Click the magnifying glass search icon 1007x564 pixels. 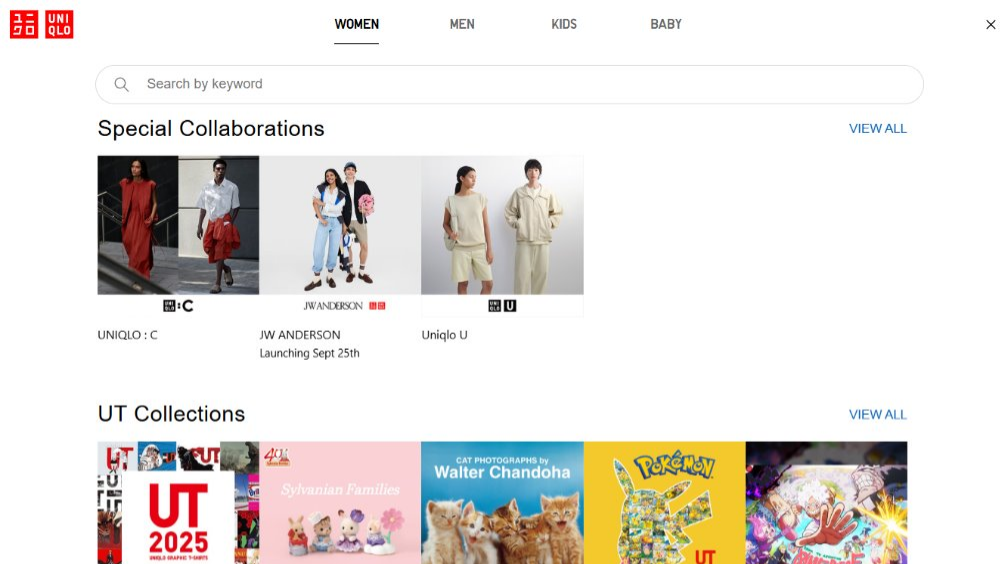pos(122,85)
